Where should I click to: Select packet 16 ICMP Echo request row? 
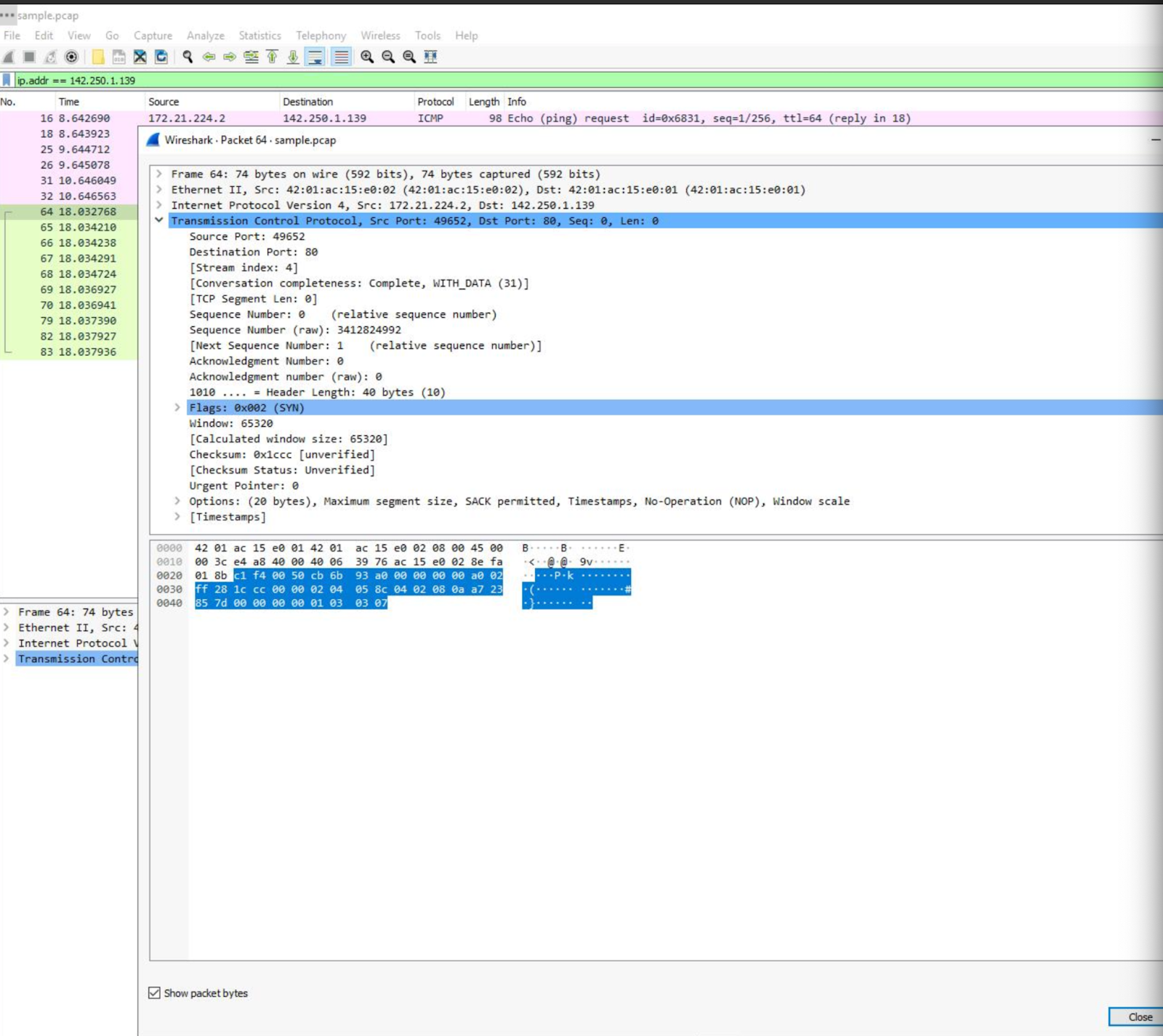pos(581,118)
